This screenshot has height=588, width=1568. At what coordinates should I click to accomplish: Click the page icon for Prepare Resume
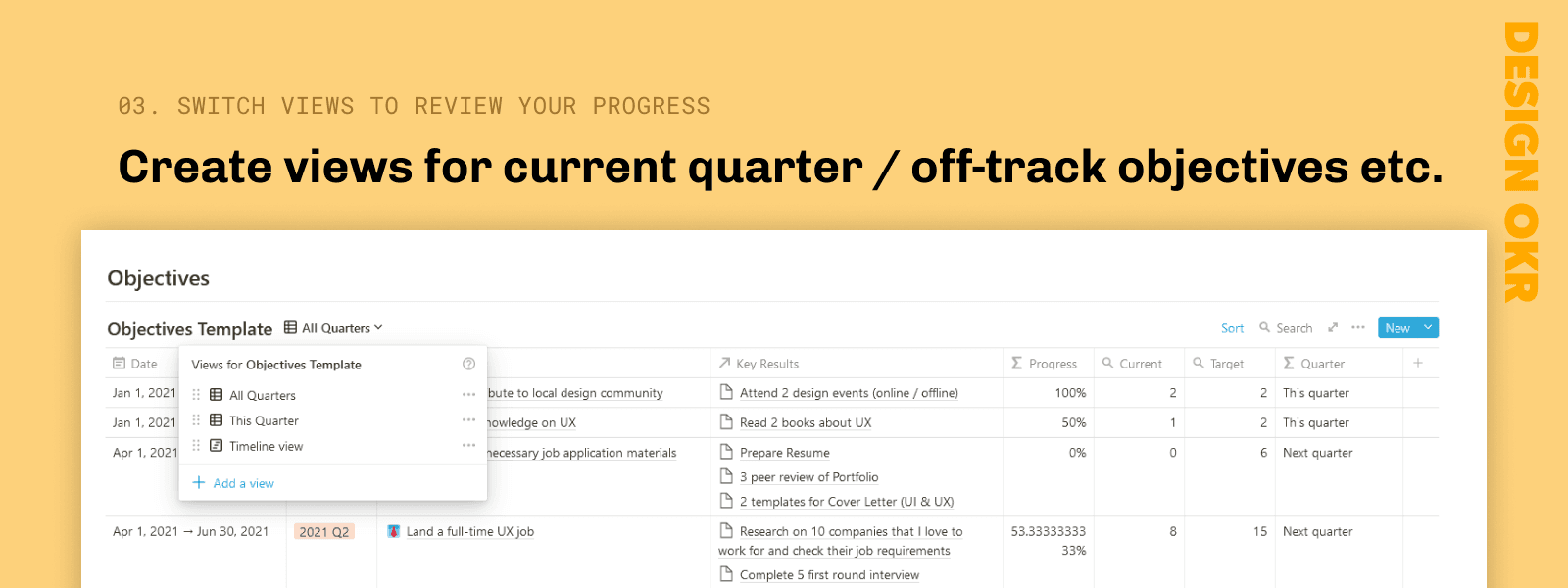(x=726, y=452)
